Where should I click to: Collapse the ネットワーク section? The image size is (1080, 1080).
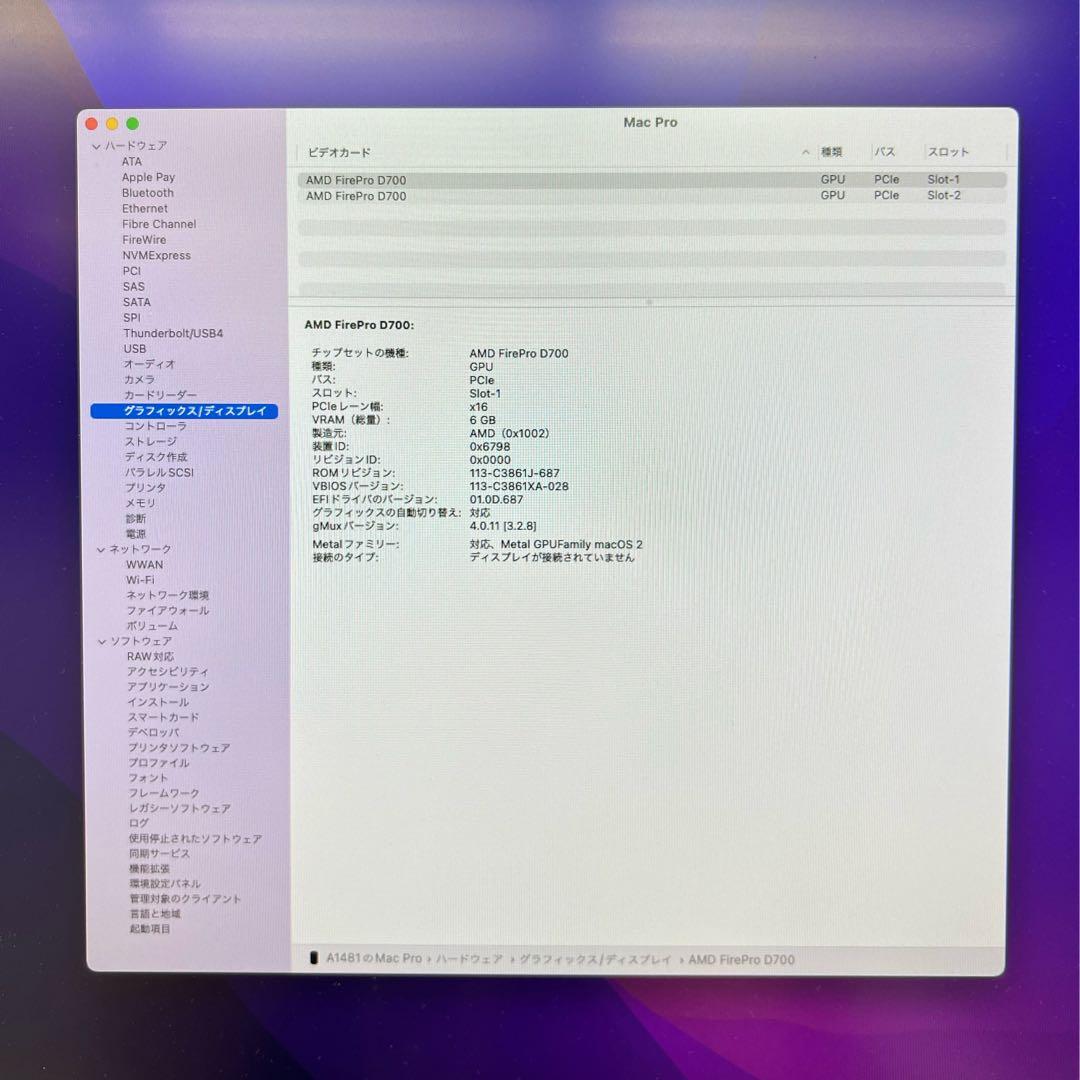(101, 550)
